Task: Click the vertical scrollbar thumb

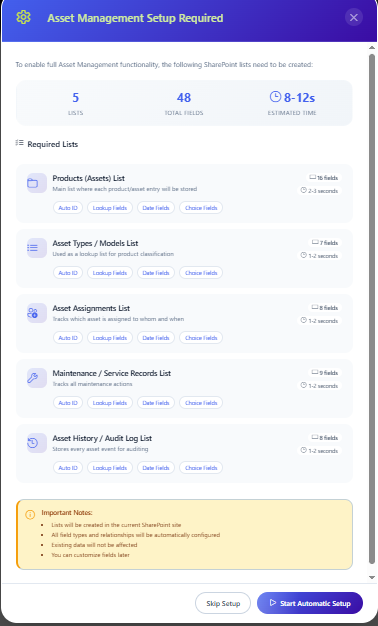Action: point(372,309)
